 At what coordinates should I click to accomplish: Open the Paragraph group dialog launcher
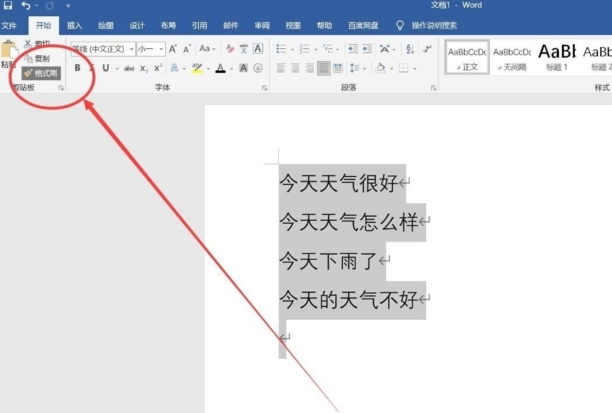[433, 88]
